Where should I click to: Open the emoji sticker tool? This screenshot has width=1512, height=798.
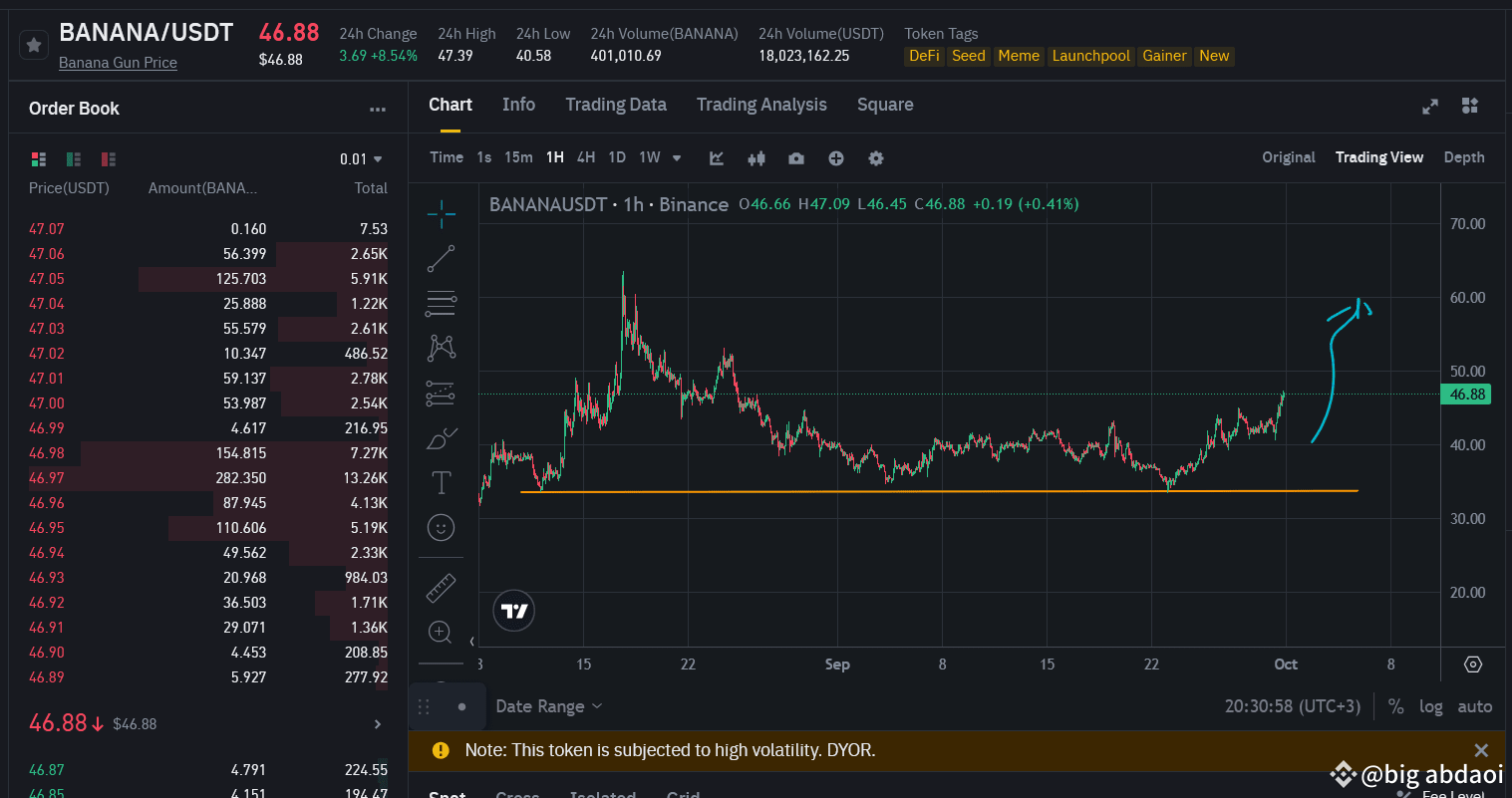[441, 527]
